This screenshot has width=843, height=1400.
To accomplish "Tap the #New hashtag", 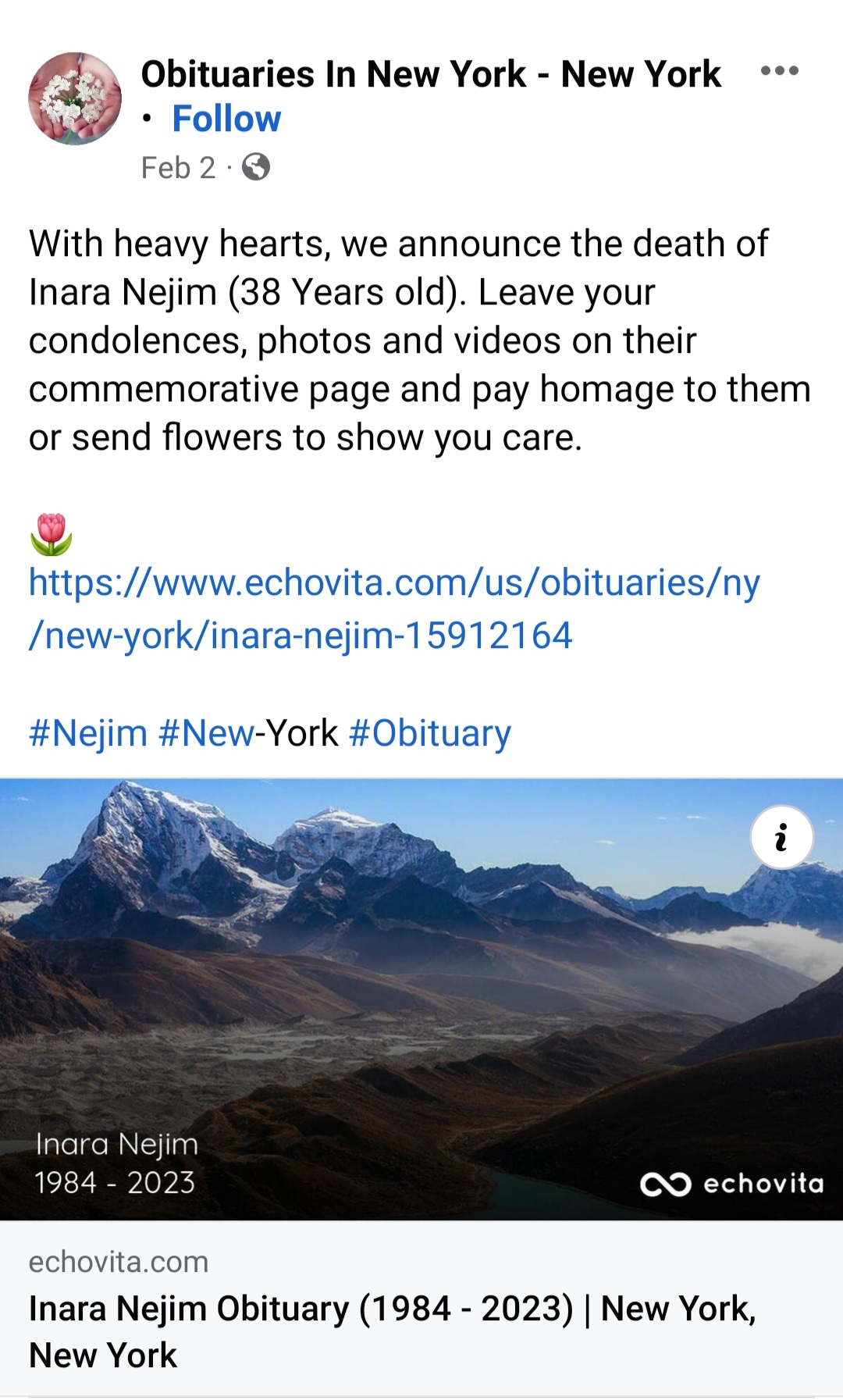I will click(x=206, y=733).
